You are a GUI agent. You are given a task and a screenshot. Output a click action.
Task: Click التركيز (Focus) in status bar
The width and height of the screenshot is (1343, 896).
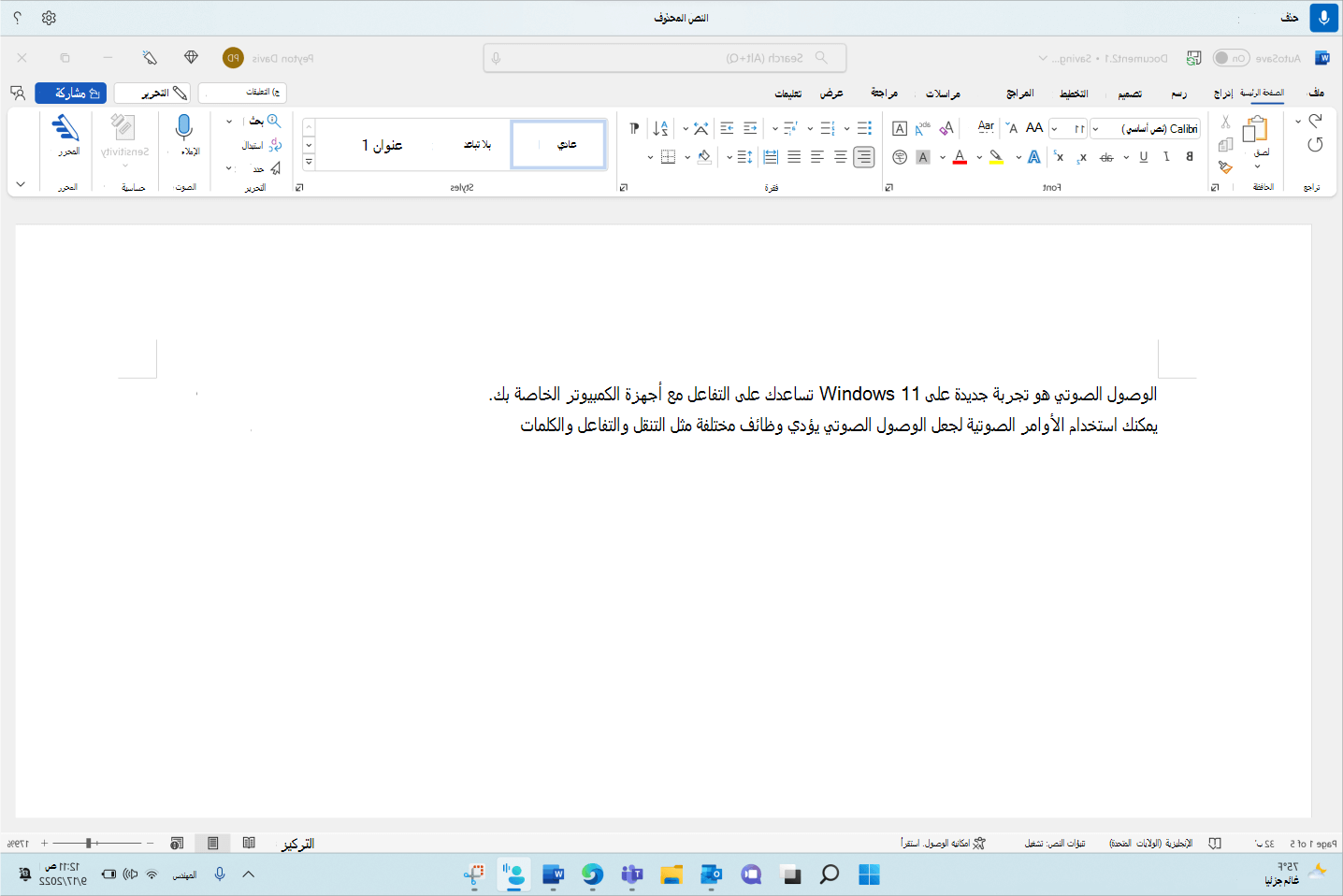[298, 844]
